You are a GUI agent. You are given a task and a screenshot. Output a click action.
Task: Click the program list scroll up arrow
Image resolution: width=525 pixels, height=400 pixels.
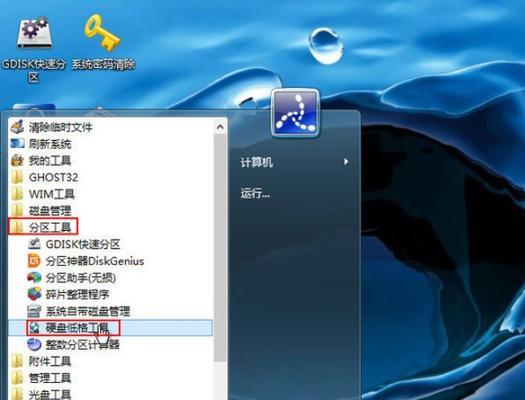click(x=220, y=127)
